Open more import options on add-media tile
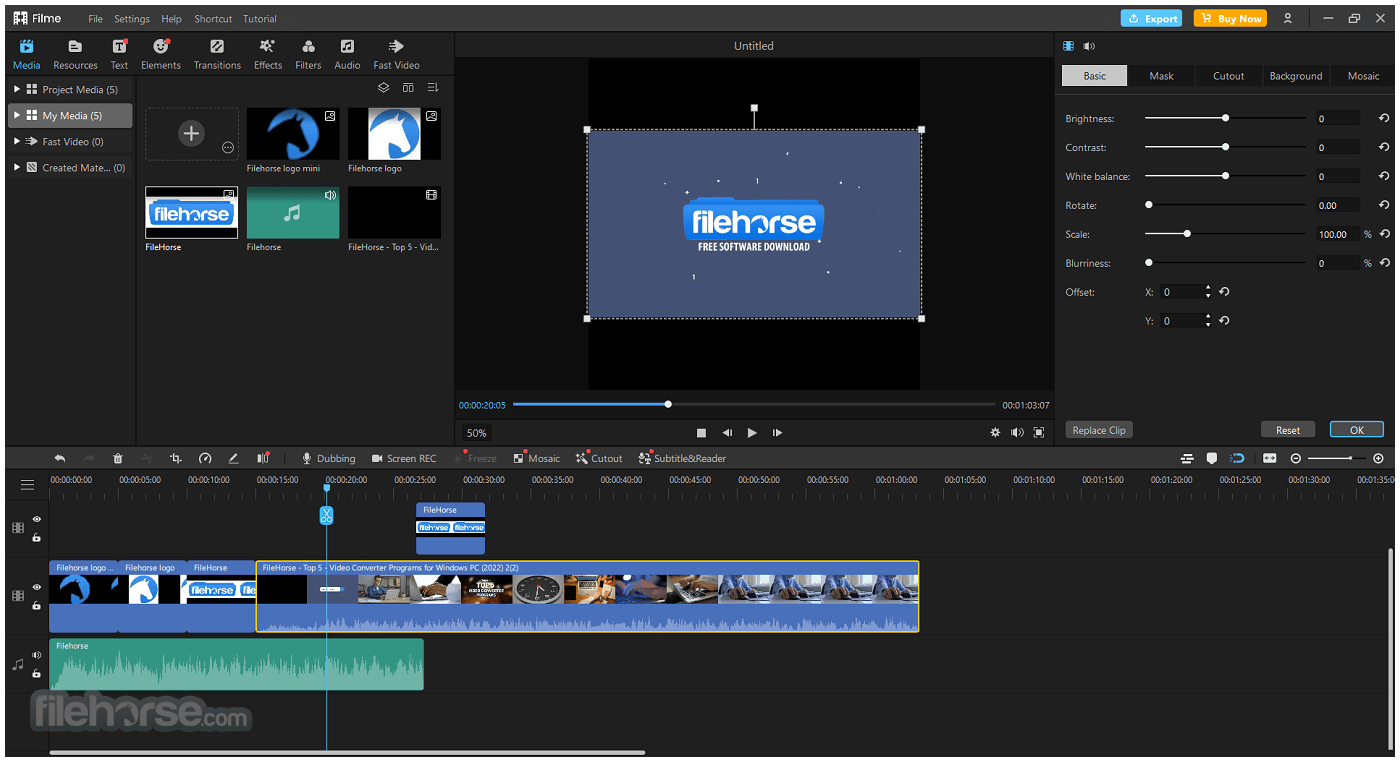Image resolution: width=1400 pixels, height=762 pixels. [228, 147]
